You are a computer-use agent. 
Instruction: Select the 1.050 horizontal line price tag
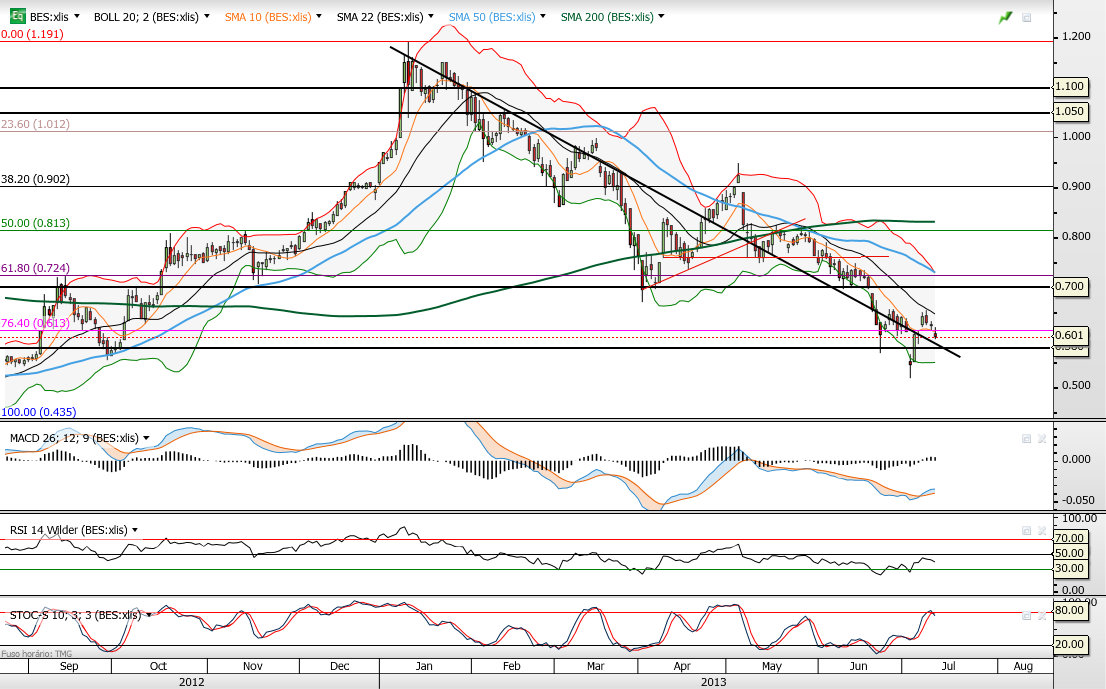pos(1069,111)
